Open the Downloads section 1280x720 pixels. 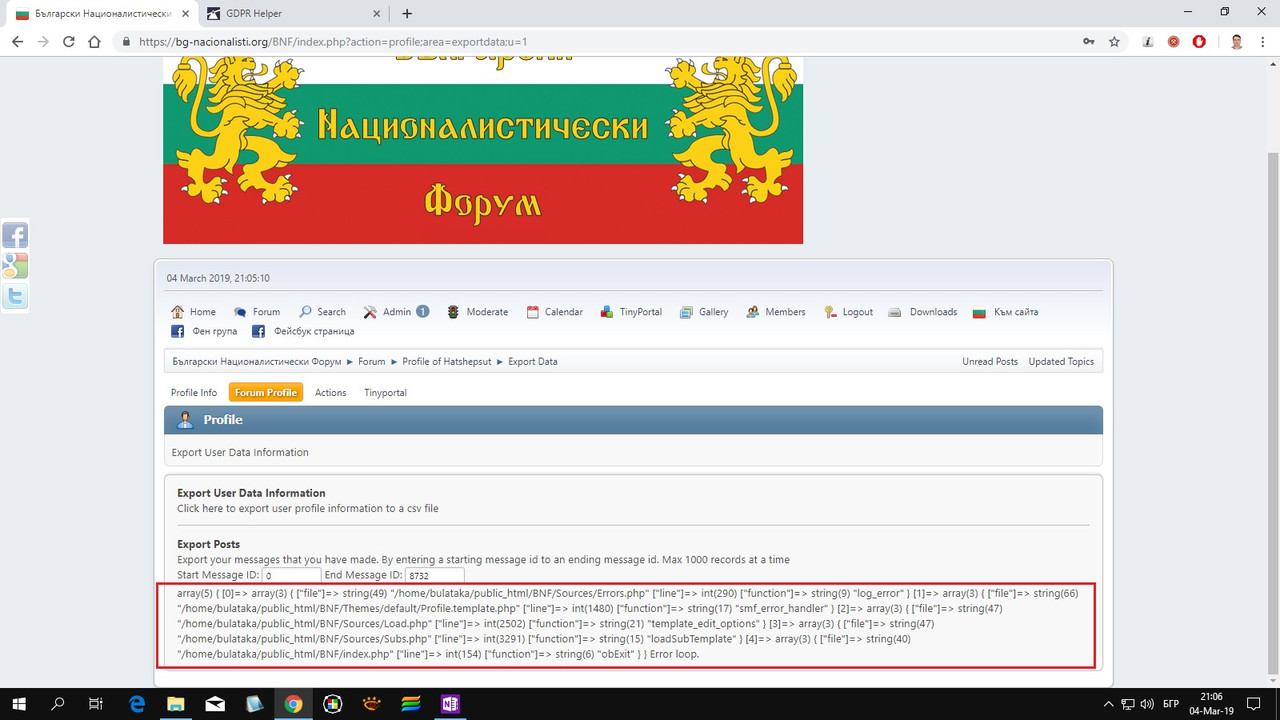coord(923,312)
